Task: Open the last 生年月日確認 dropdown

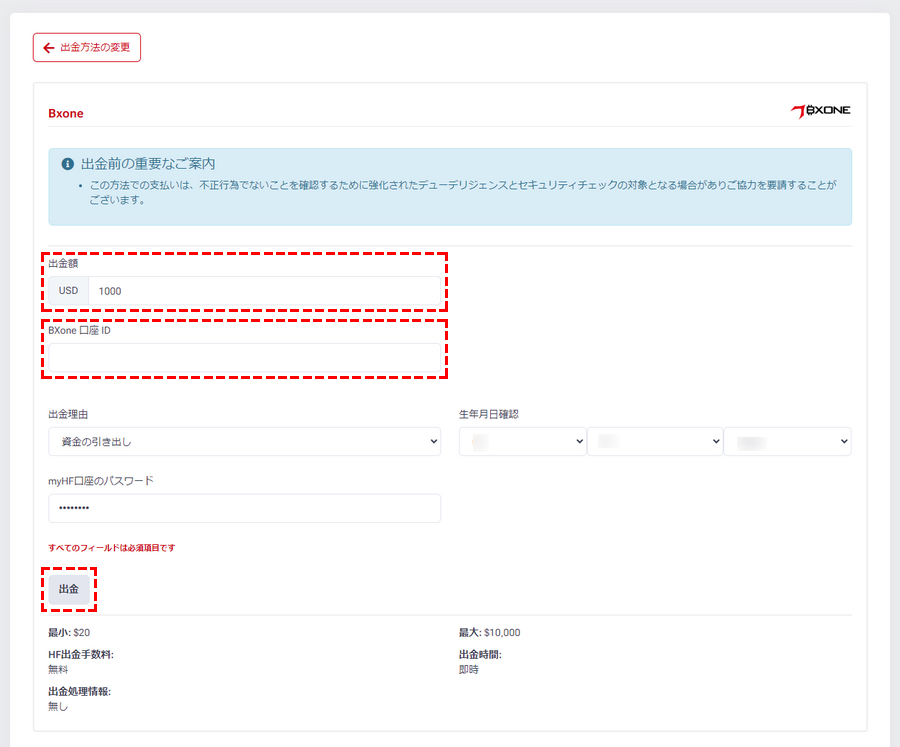Action: 788,442
